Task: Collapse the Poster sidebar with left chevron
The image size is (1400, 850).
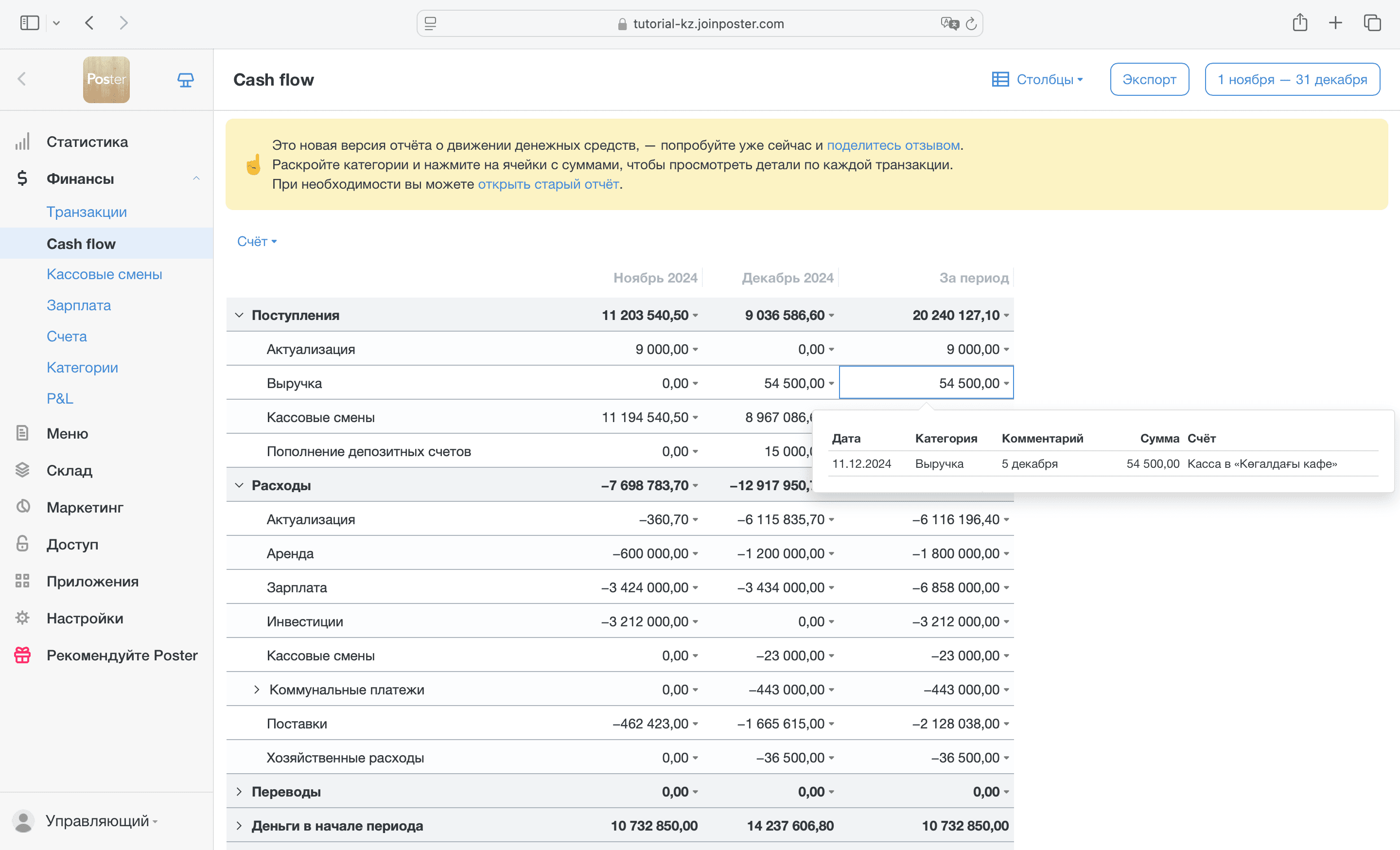Action: coord(21,79)
